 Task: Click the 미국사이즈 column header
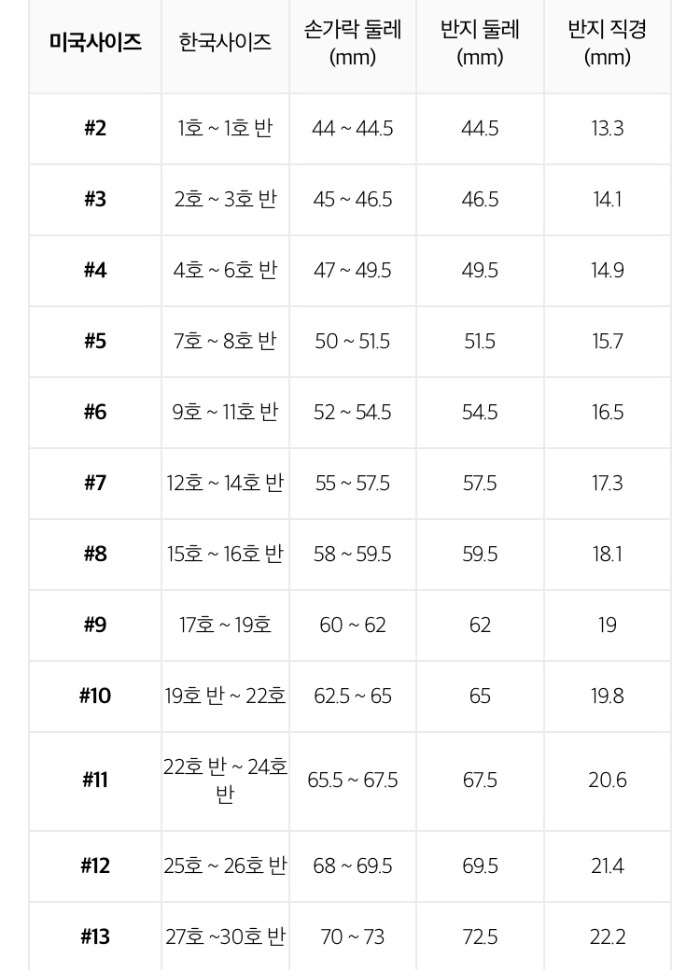pos(95,43)
